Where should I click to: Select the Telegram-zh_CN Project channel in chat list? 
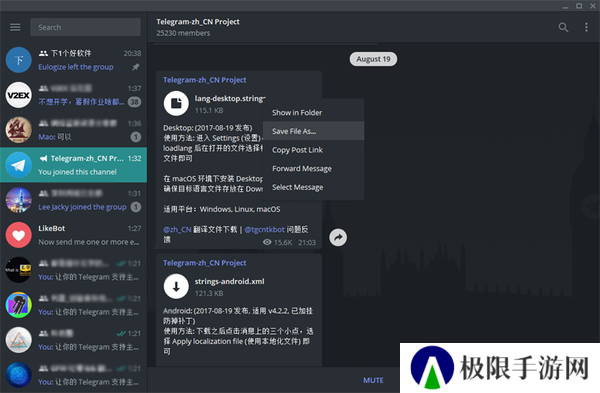[73, 165]
